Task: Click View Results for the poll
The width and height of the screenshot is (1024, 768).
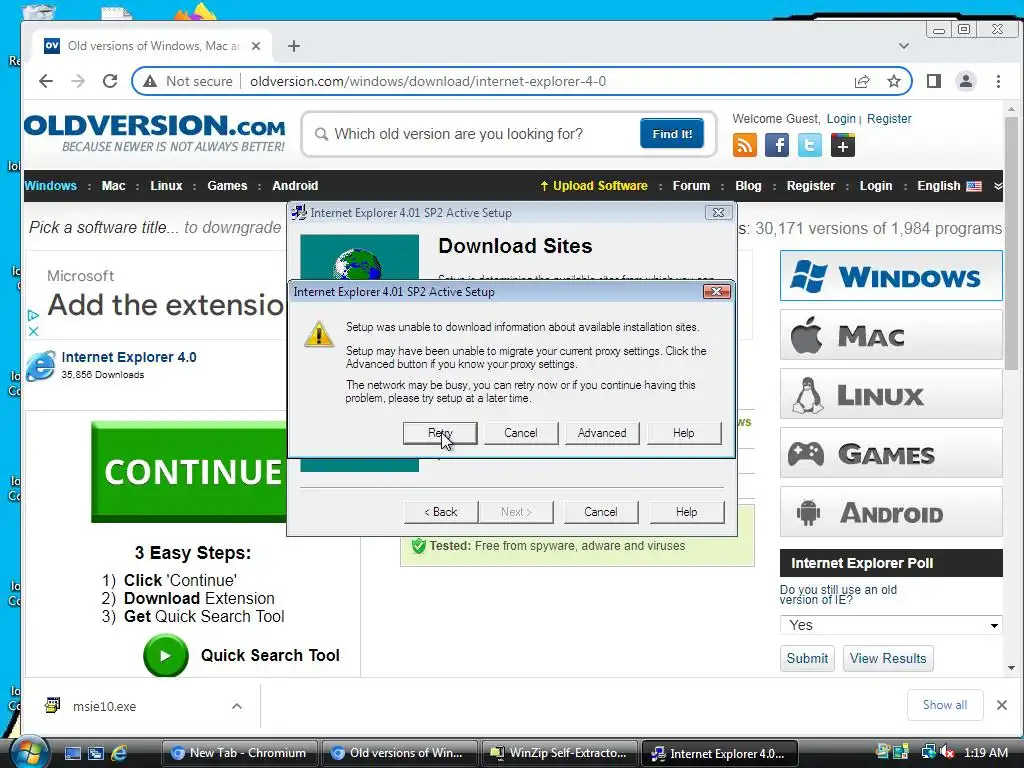Action: point(888,658)
